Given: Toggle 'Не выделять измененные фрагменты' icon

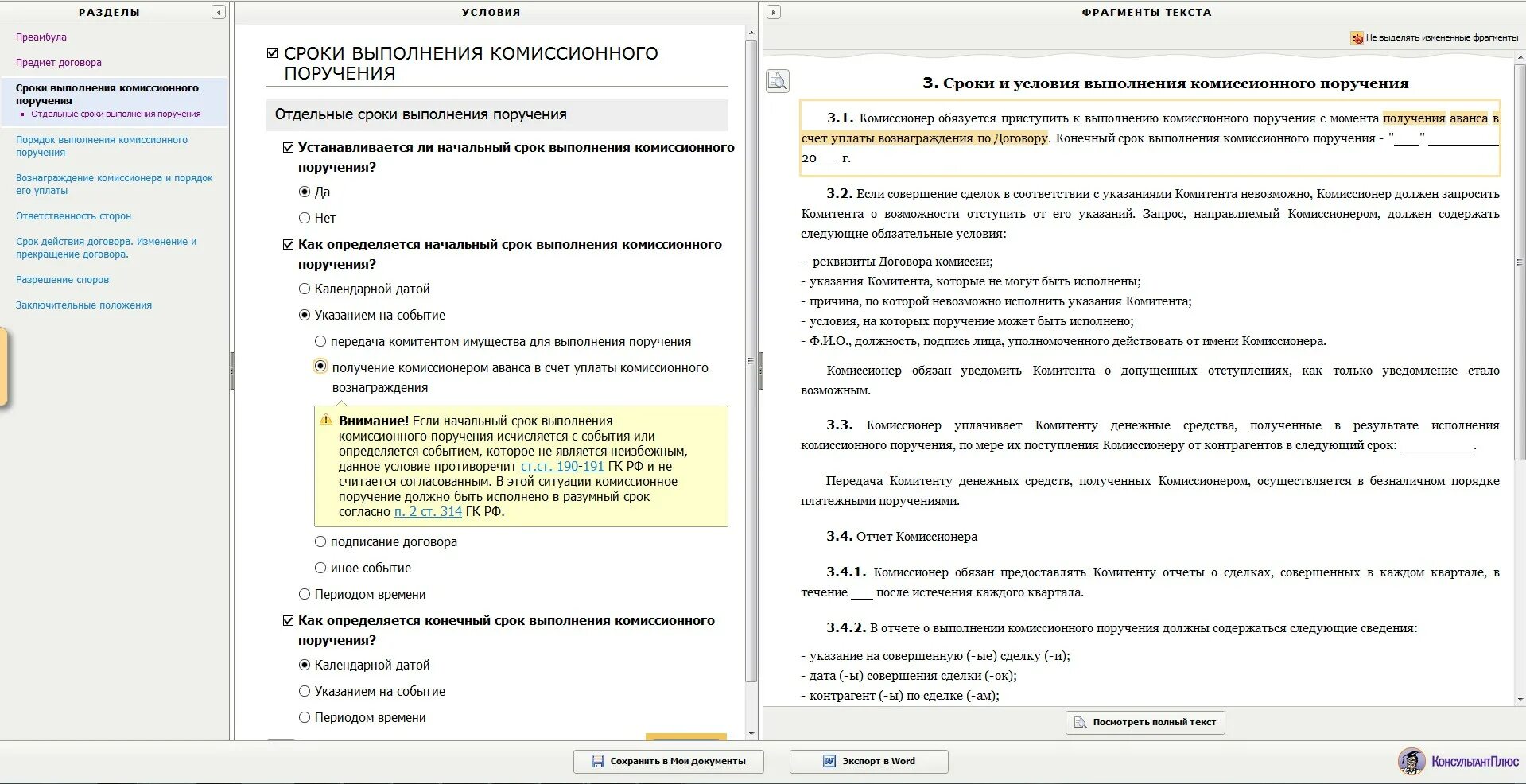Looking at the screenshot, I should (x=1357, y=37).
